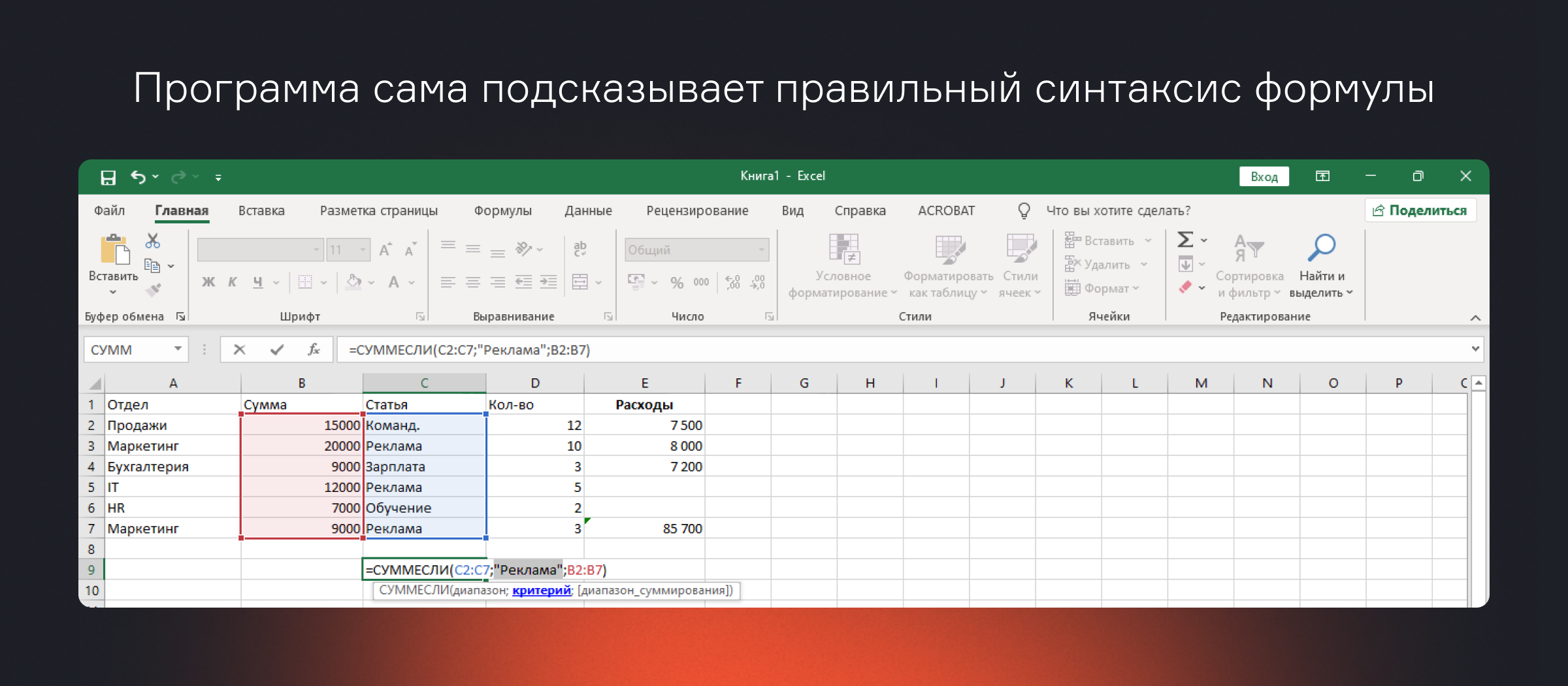Click the Cut scissors icon

pyautogui.click(x=153, y=241)
